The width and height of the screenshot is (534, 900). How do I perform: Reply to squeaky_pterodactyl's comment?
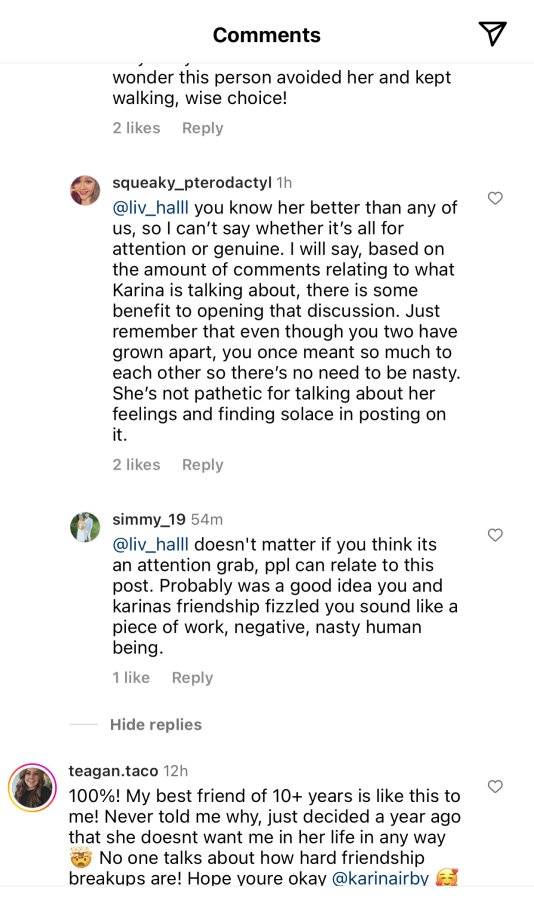click(202, 464)
